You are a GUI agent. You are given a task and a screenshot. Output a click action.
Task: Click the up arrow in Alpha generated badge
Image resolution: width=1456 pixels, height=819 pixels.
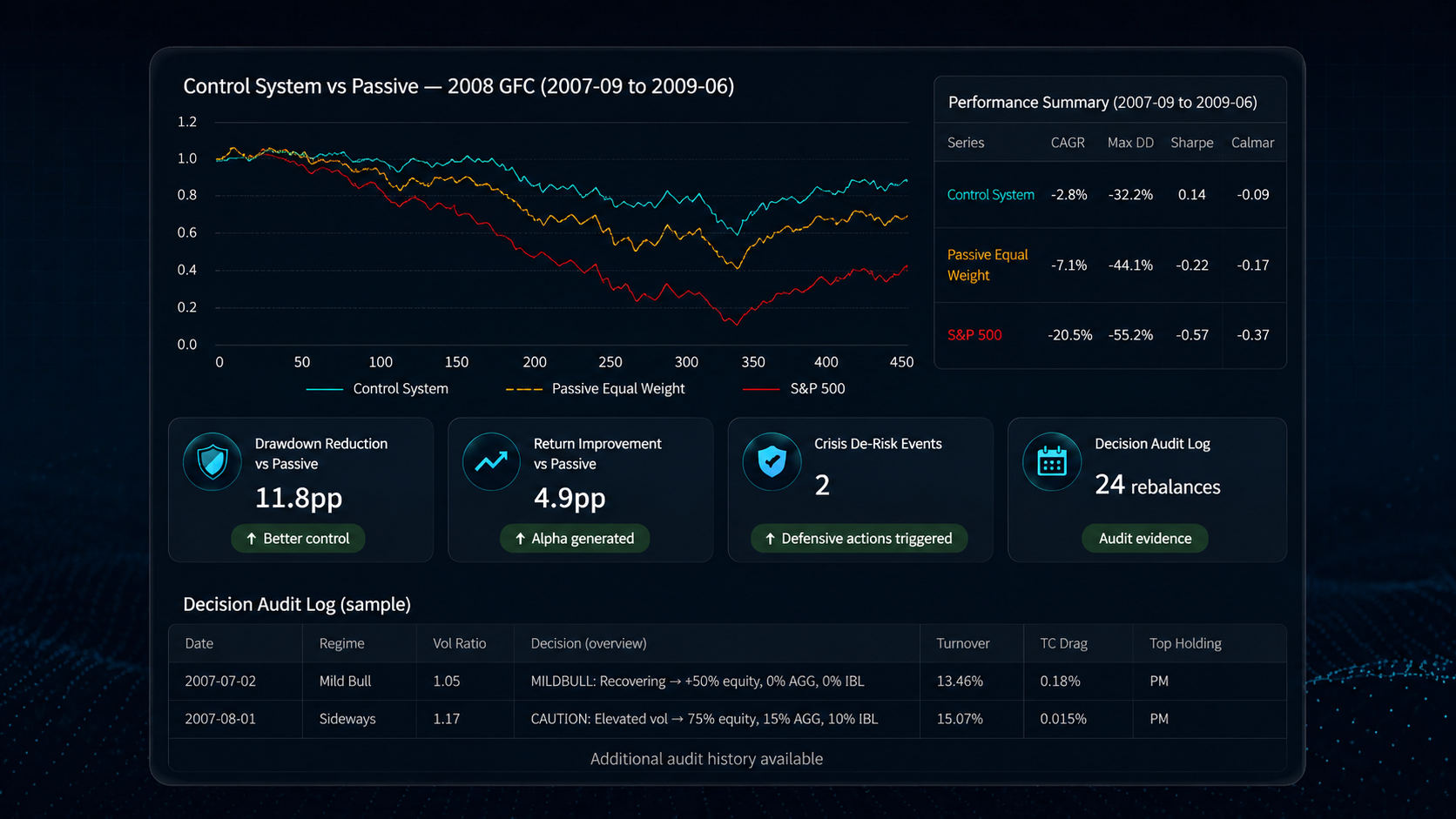[520, 539]
